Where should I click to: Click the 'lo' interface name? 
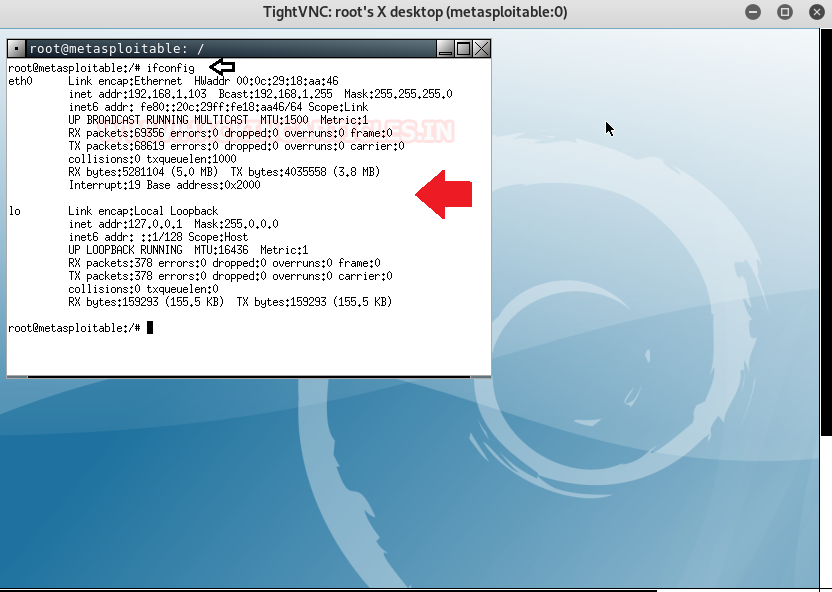point(14,211)
